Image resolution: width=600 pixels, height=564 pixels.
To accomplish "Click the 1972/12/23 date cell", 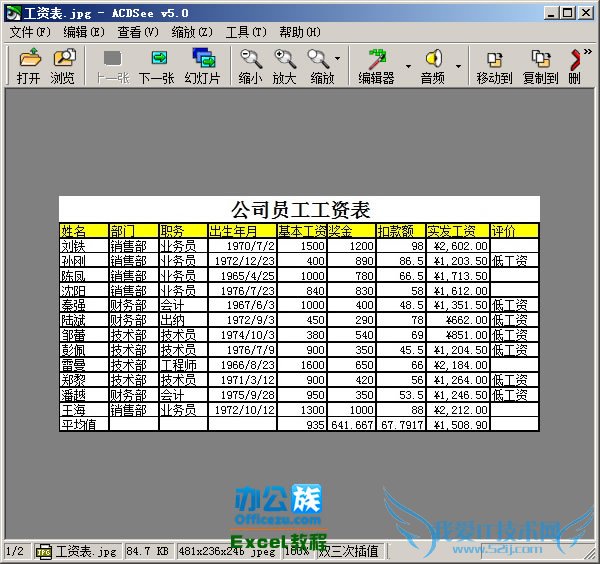I will (x=242, y=261).
